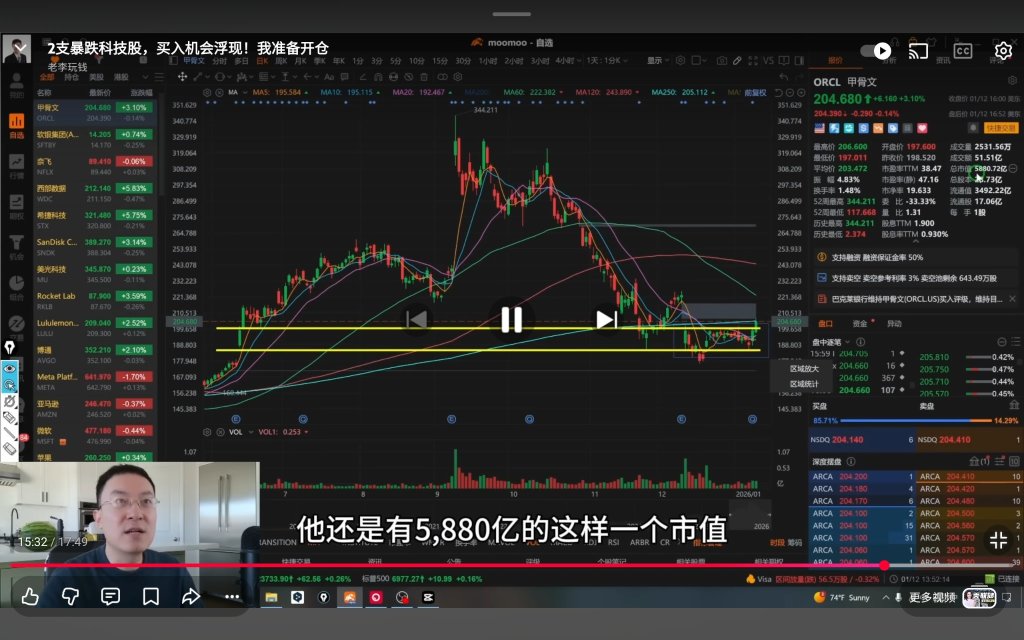Share the video using arrow icon

click(191, 596)
